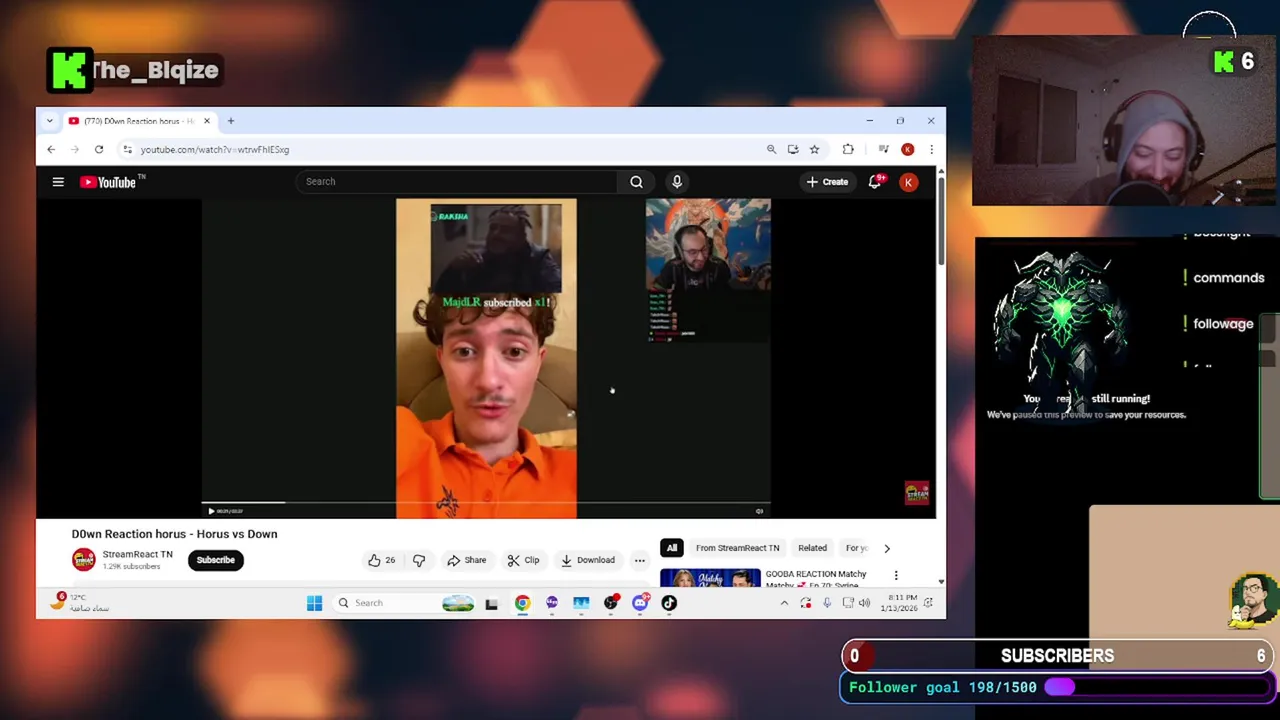The image size is (1280, 720).
Task: Click the video player settings/fullscreen icon
Action: pyautogui.click(x=759, y=511)
